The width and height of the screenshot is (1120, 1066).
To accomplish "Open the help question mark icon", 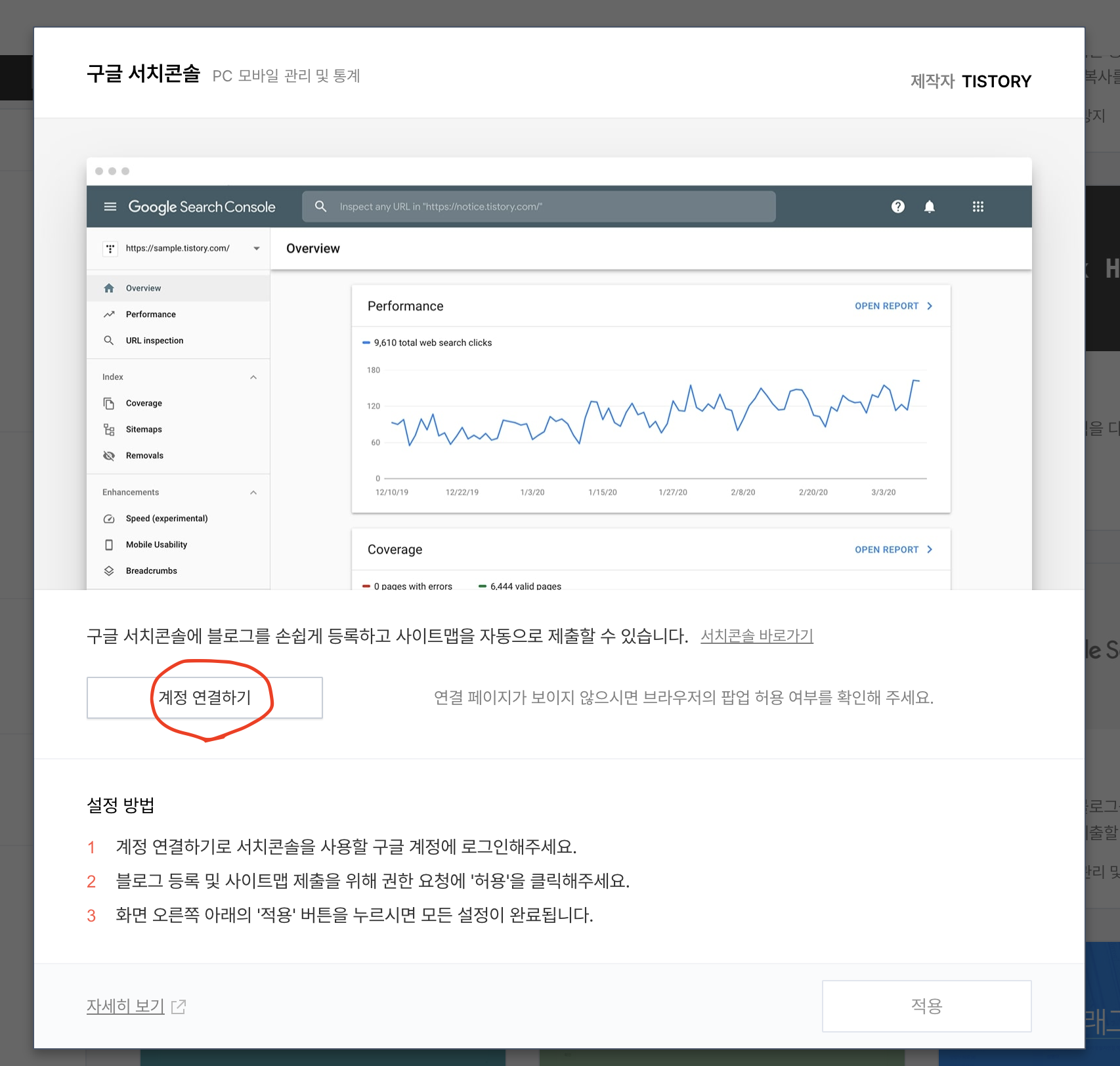I will pyautogui.click(x=897, y=207).
